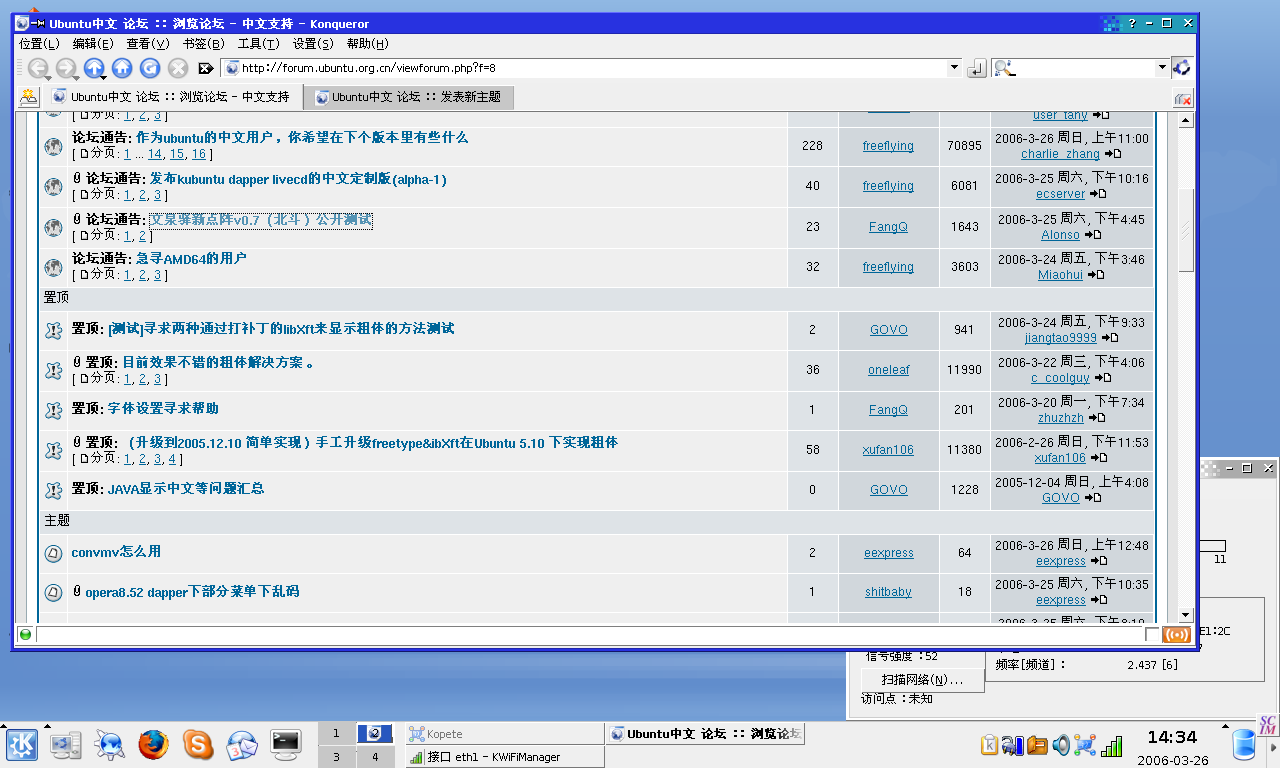The height and width of the screenshot is (768, 1280).
Task: Click the 14:34 clock in the panel
Action: tap(1172, 738)
